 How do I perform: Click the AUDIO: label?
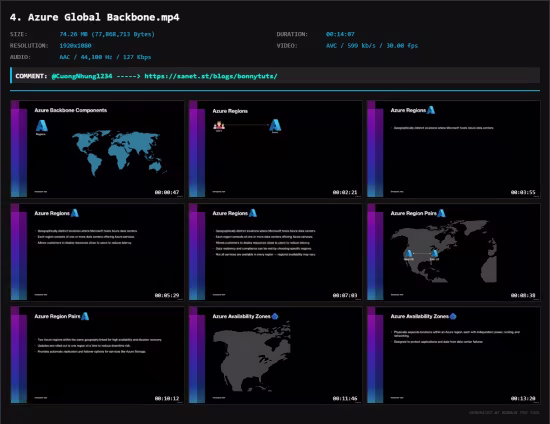click(x=20, y=57)
